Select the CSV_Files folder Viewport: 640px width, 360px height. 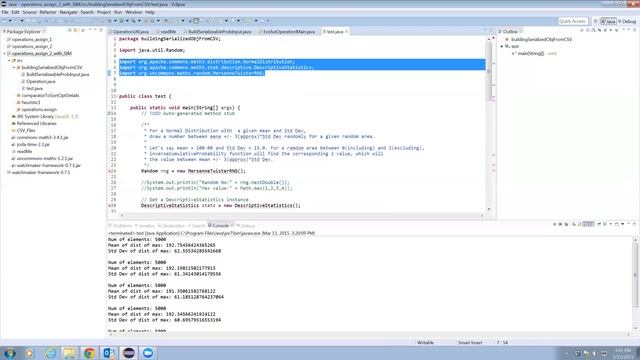coord(26,130)
